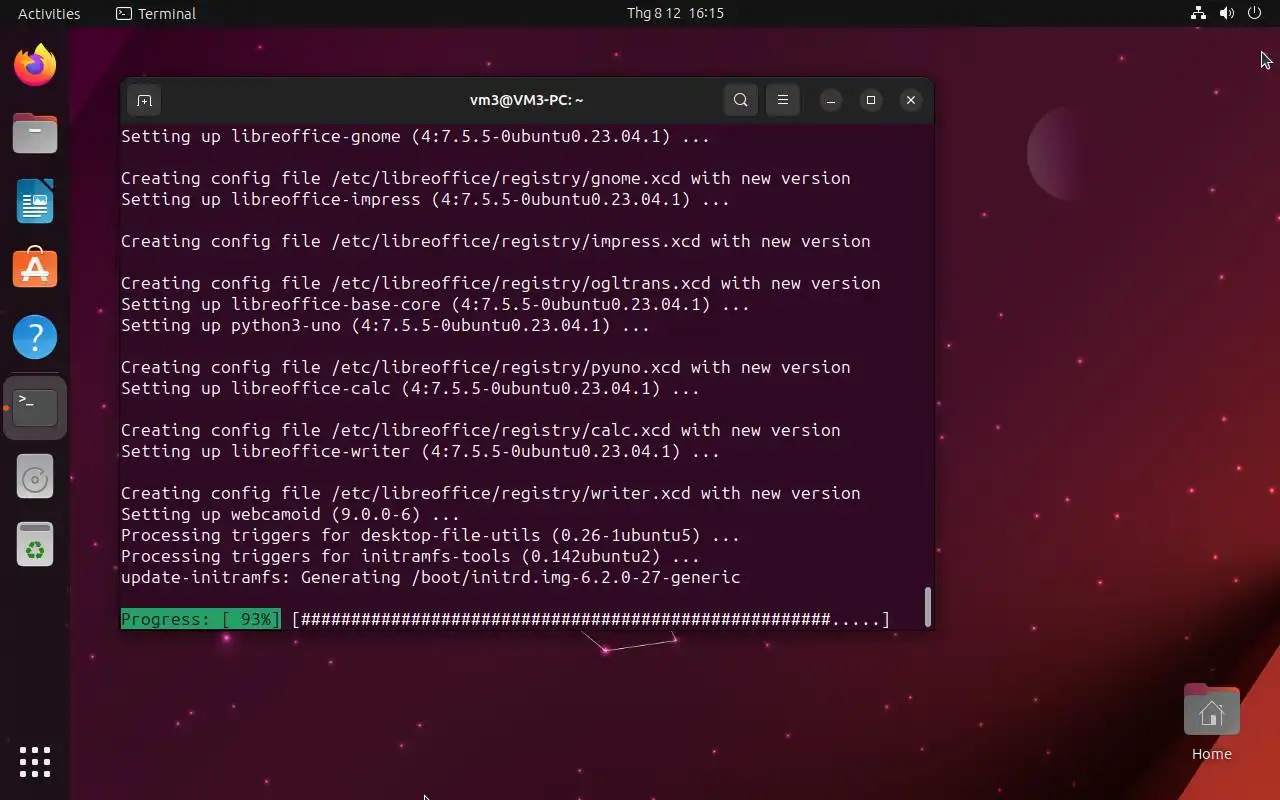Open Firefox from the dock
This screenshot has width=1280, height=800.
point(35,65)
